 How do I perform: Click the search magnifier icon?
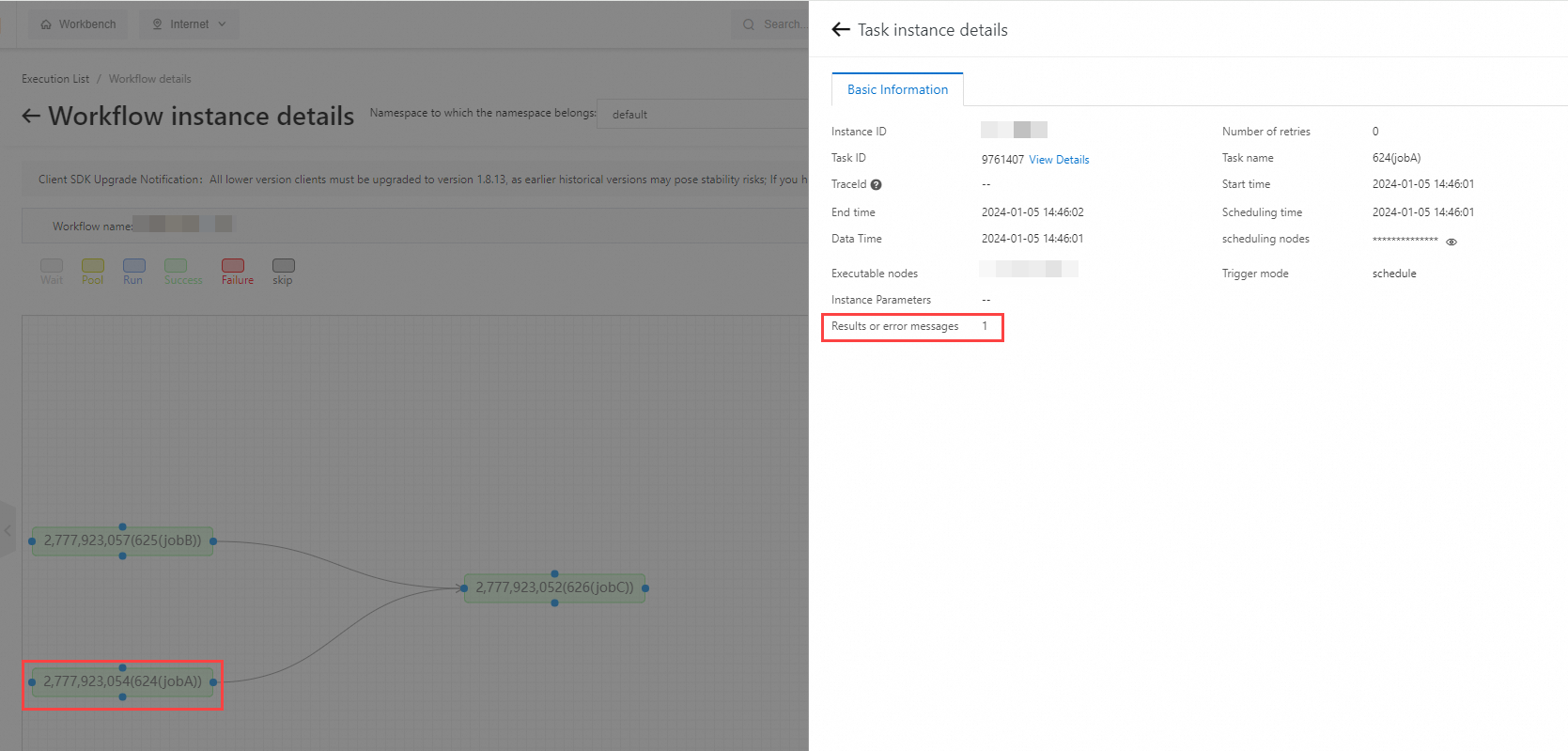(749, 24)
